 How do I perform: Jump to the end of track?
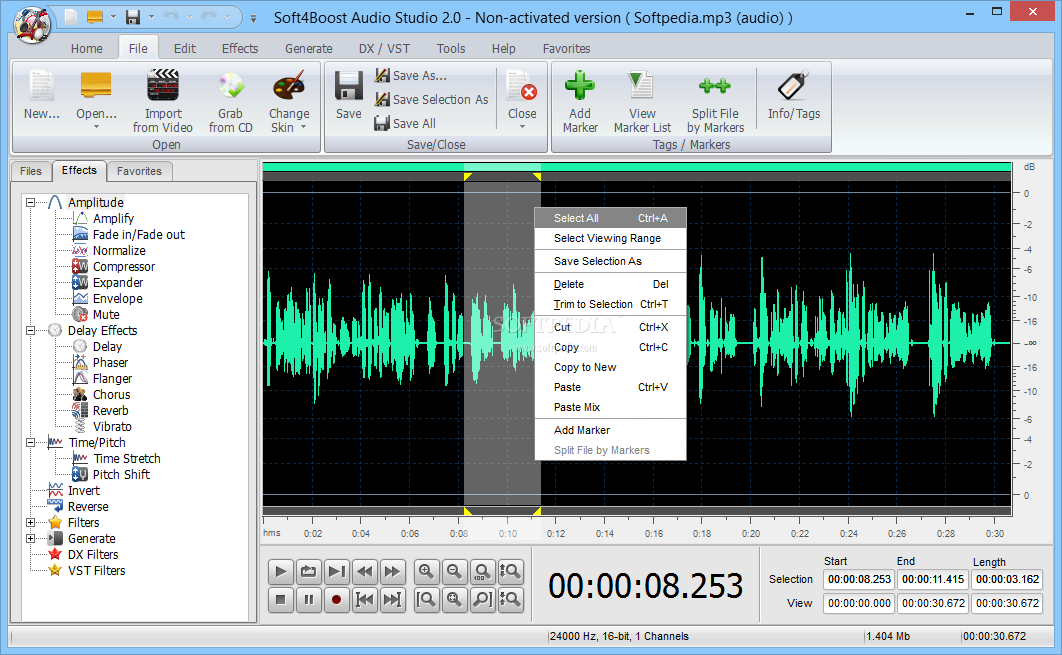coord(392,599)
